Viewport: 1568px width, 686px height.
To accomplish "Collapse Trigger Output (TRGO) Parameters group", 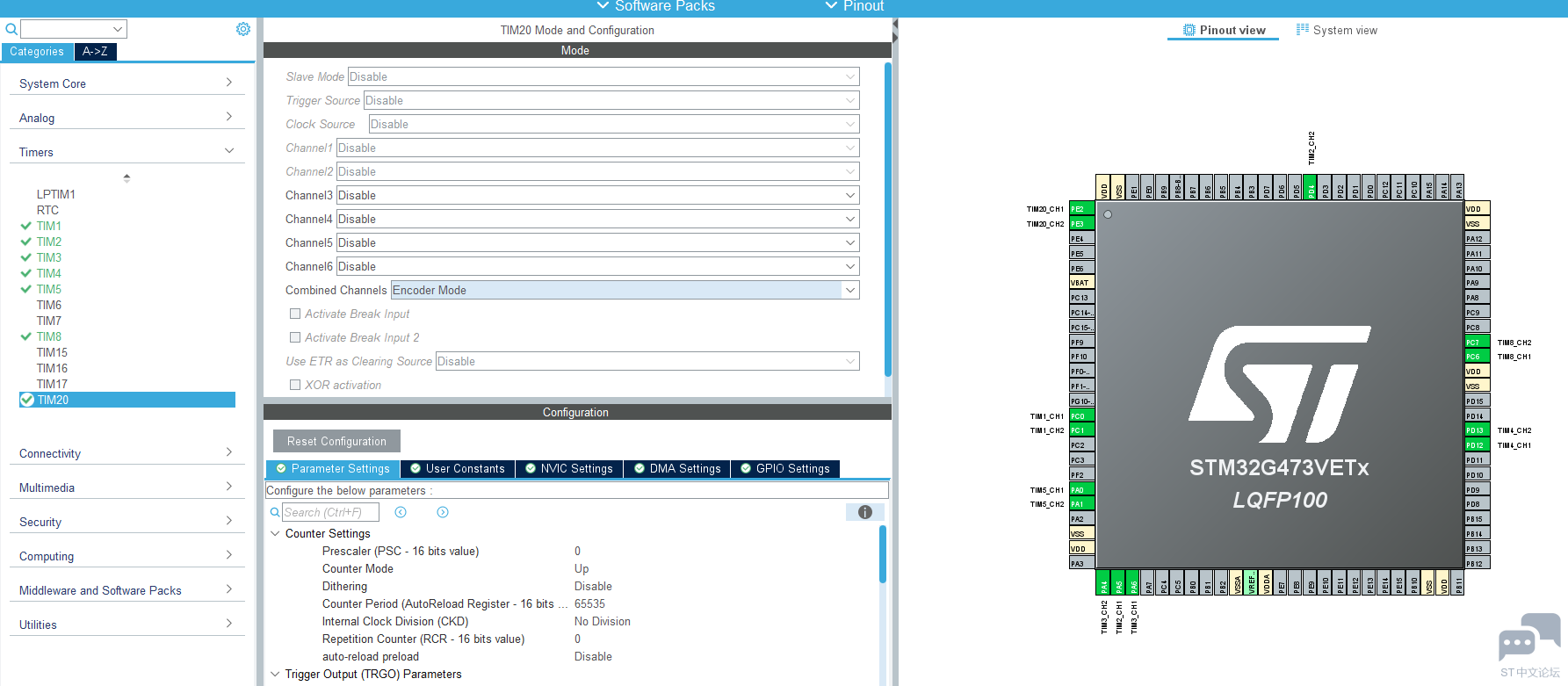I will (x=275, y=674).
